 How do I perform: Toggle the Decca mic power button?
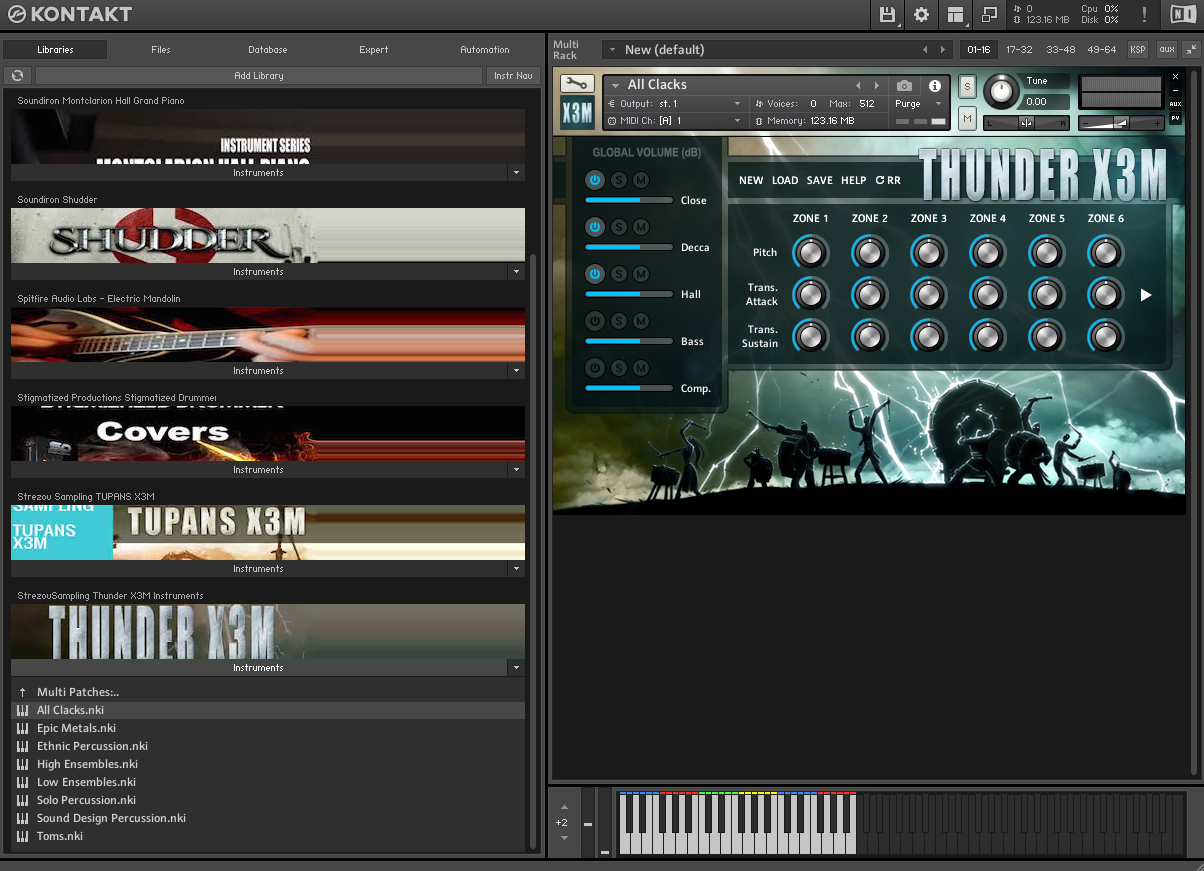click(x=595, y=227)
